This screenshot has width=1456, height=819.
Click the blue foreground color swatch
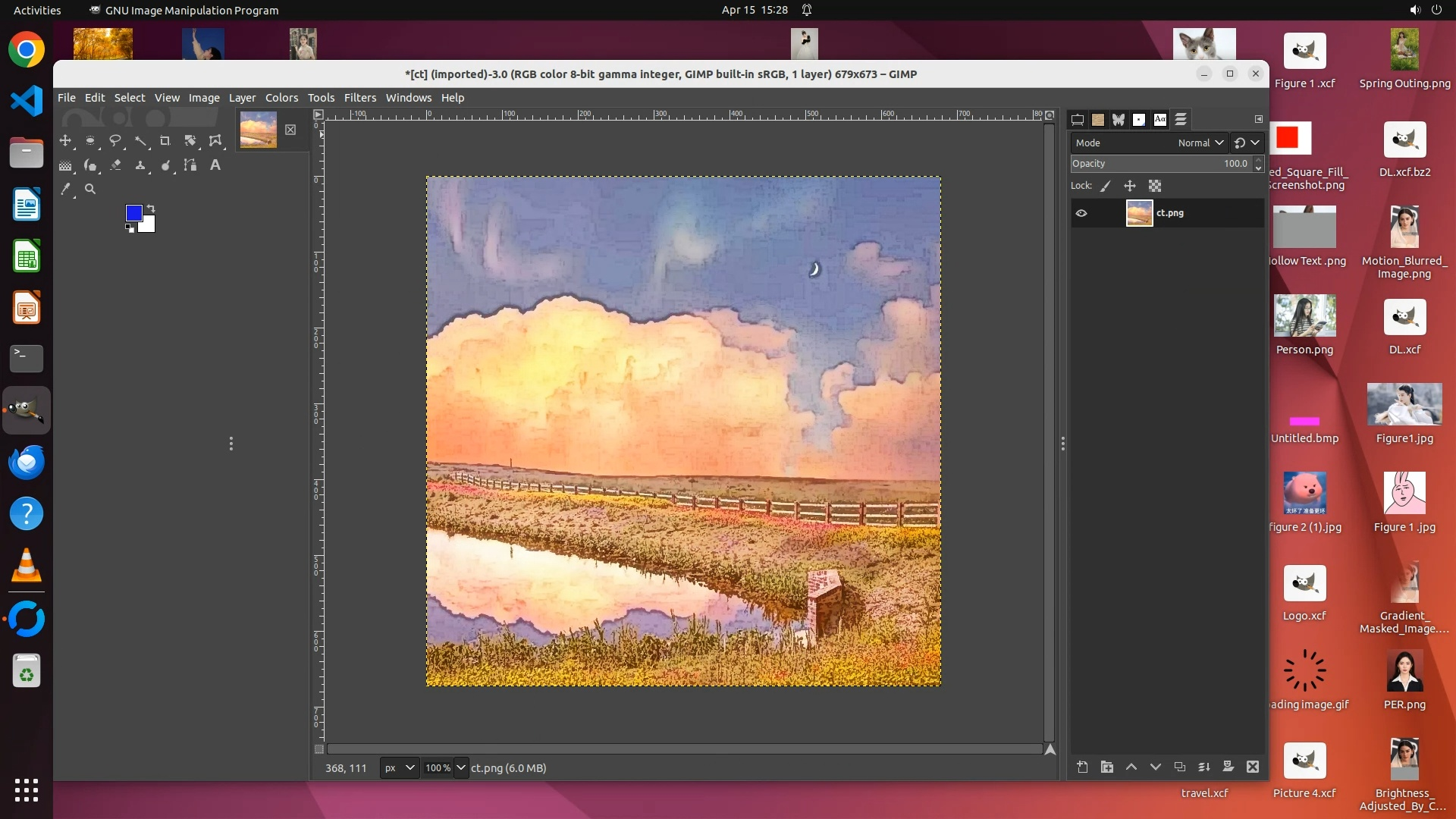(133, 213)
